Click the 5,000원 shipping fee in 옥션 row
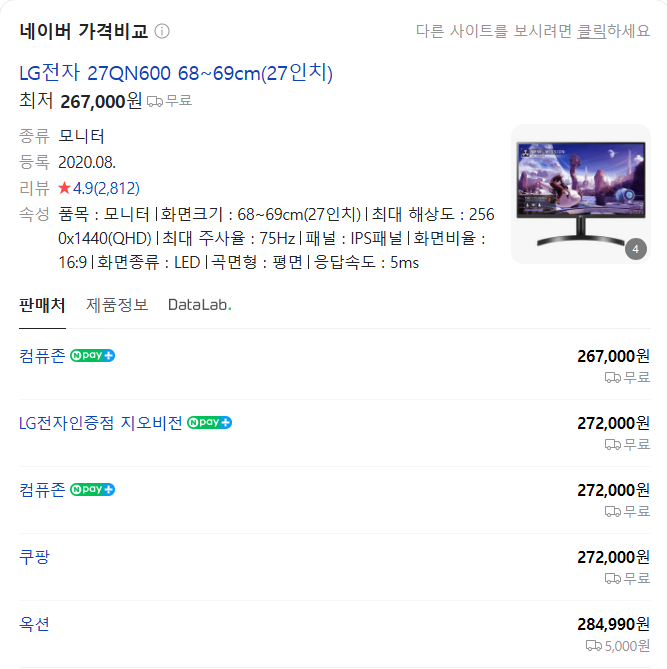Viewport: 667px width, 669px height. tap(627, 646)
